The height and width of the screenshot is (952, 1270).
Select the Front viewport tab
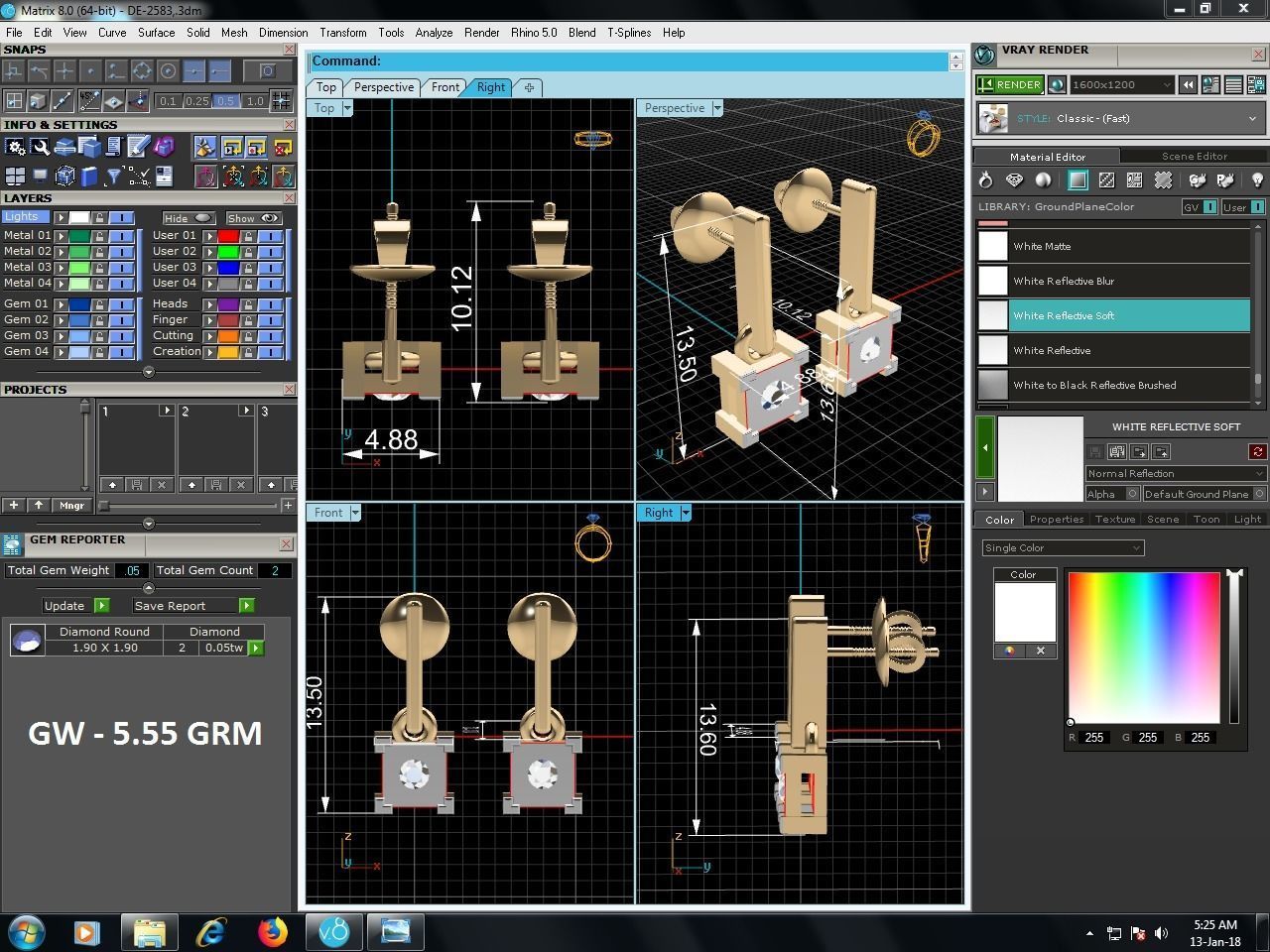[445, 87]
